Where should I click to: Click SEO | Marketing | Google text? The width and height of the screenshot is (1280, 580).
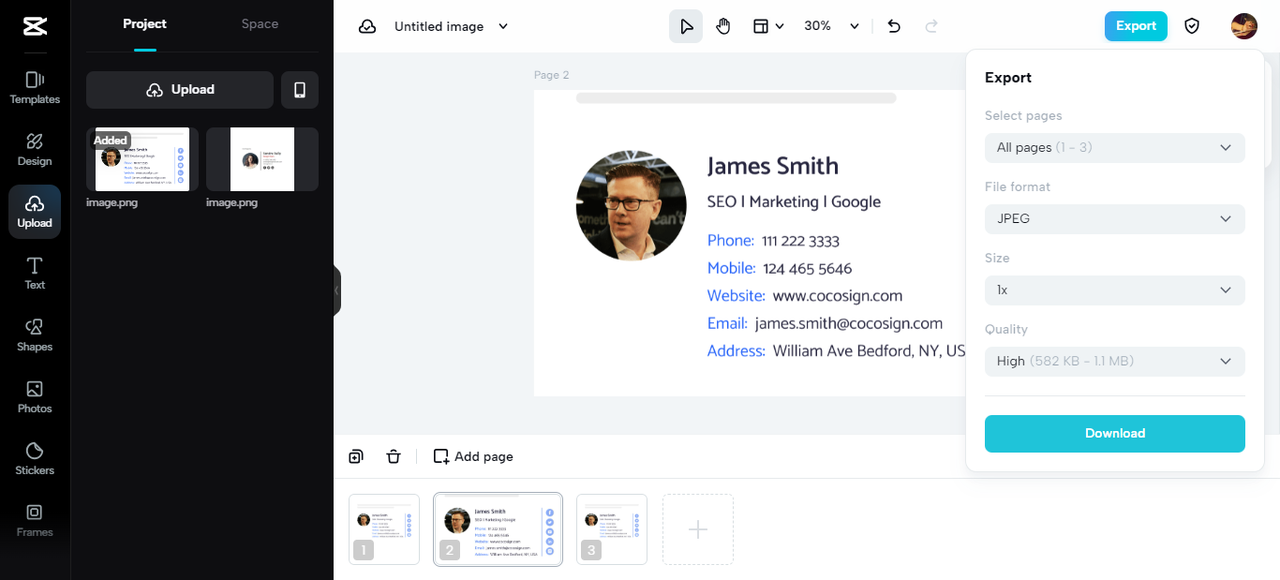794,202
